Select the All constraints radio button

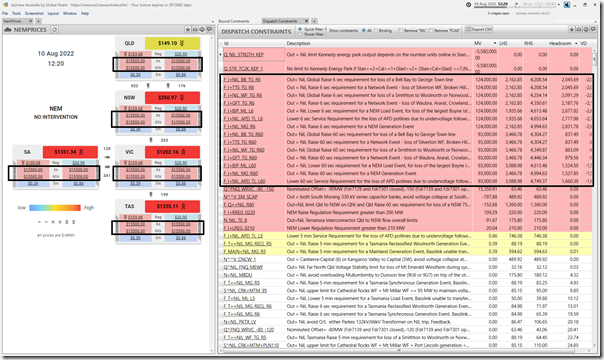coord(364,30)
